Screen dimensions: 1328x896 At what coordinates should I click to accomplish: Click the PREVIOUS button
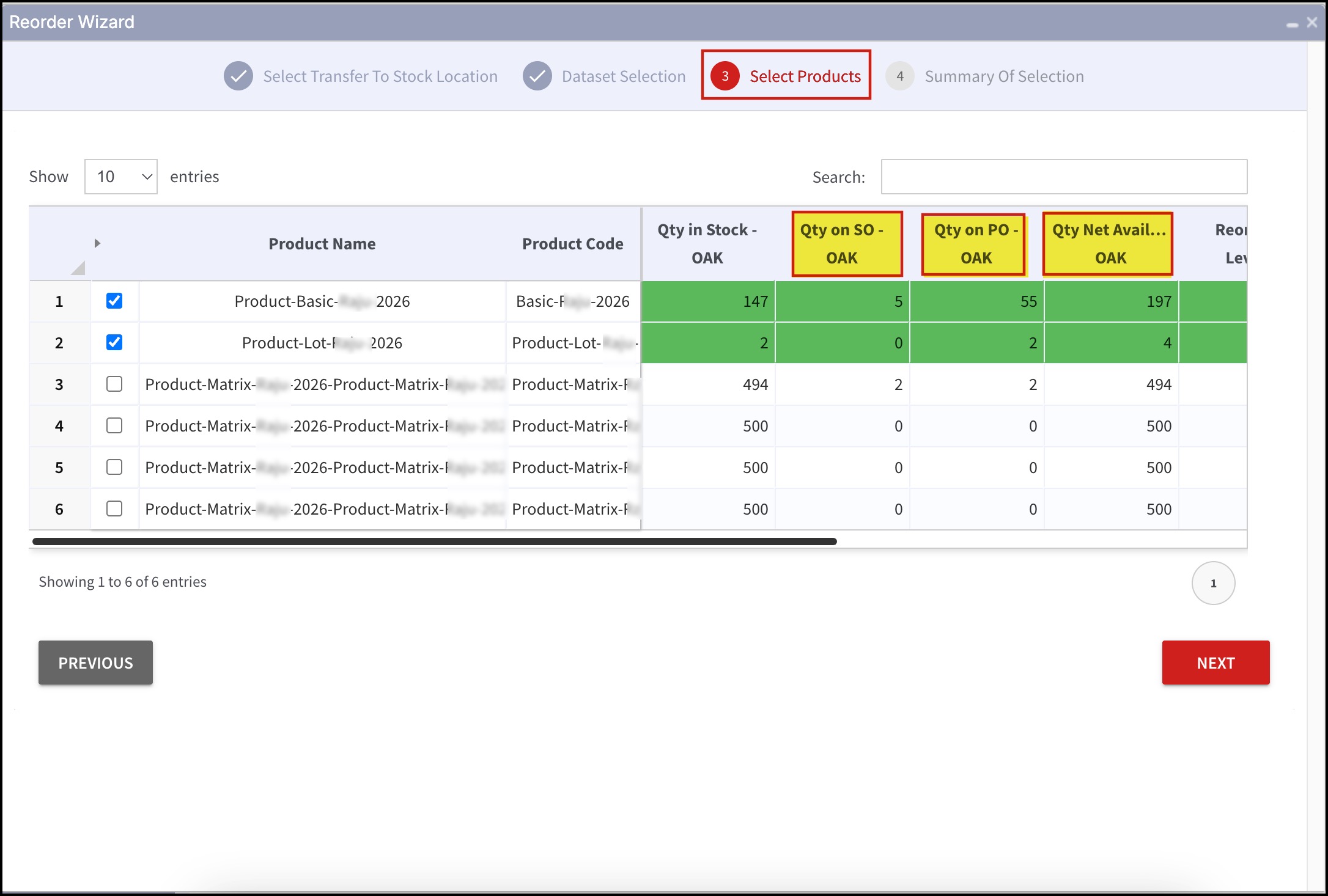pyautogui.click(x=95, y=663)
